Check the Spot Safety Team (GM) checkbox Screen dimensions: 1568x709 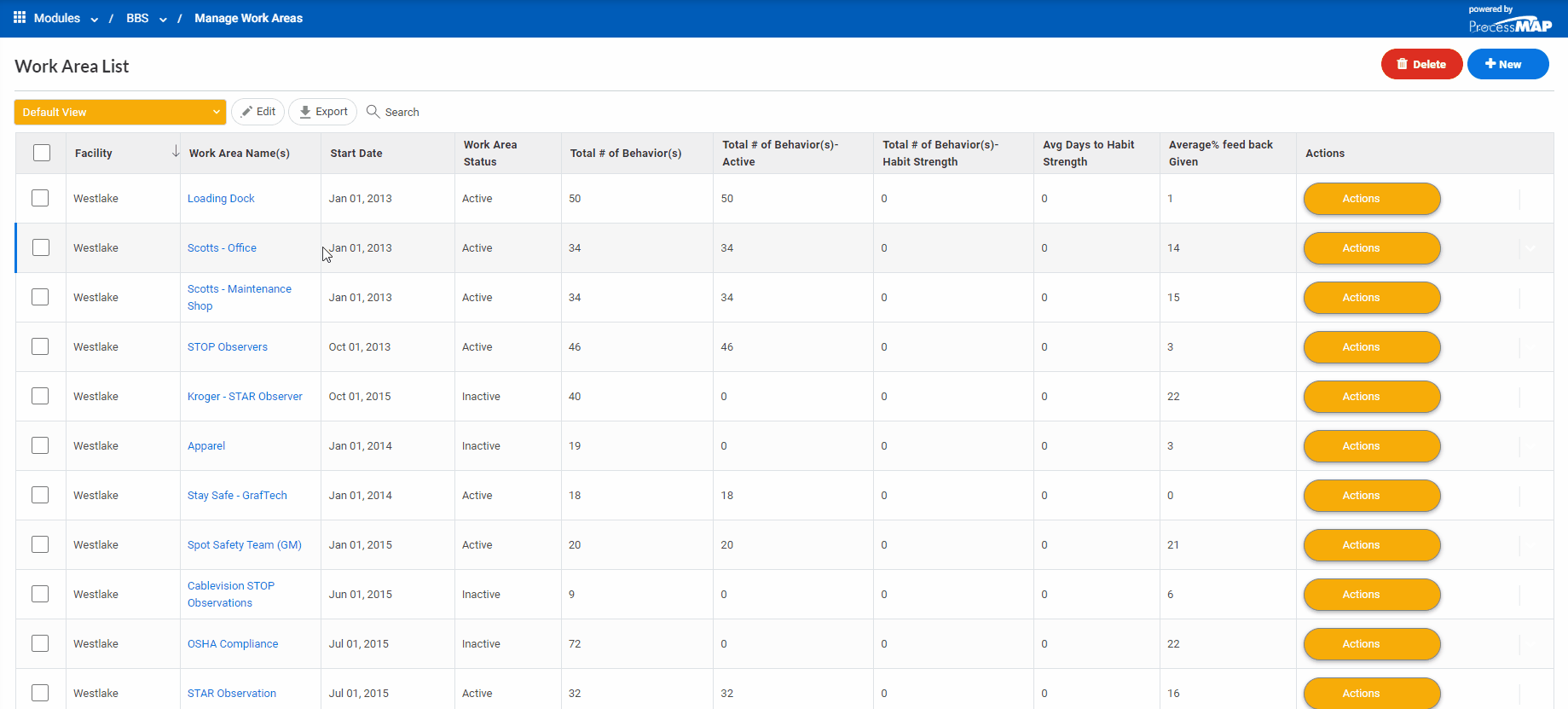click(x=40, y=544)
